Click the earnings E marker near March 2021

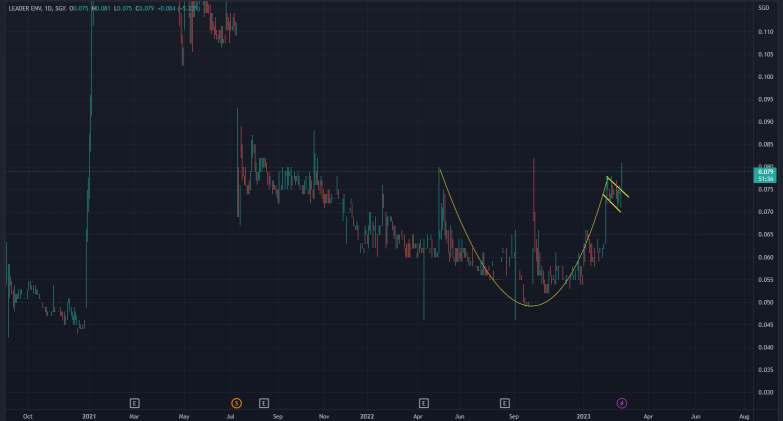(x=134, y=402)
